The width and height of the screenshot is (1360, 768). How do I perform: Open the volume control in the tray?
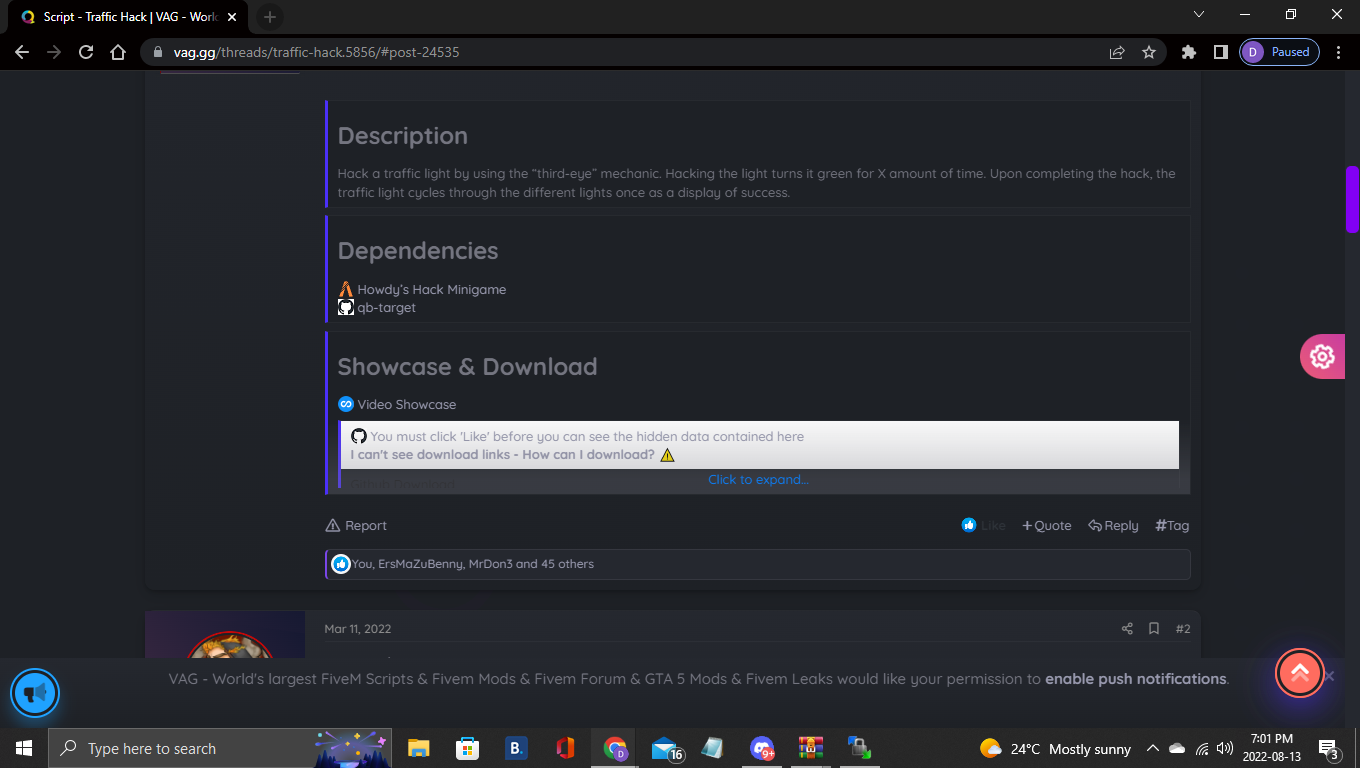1225,748
